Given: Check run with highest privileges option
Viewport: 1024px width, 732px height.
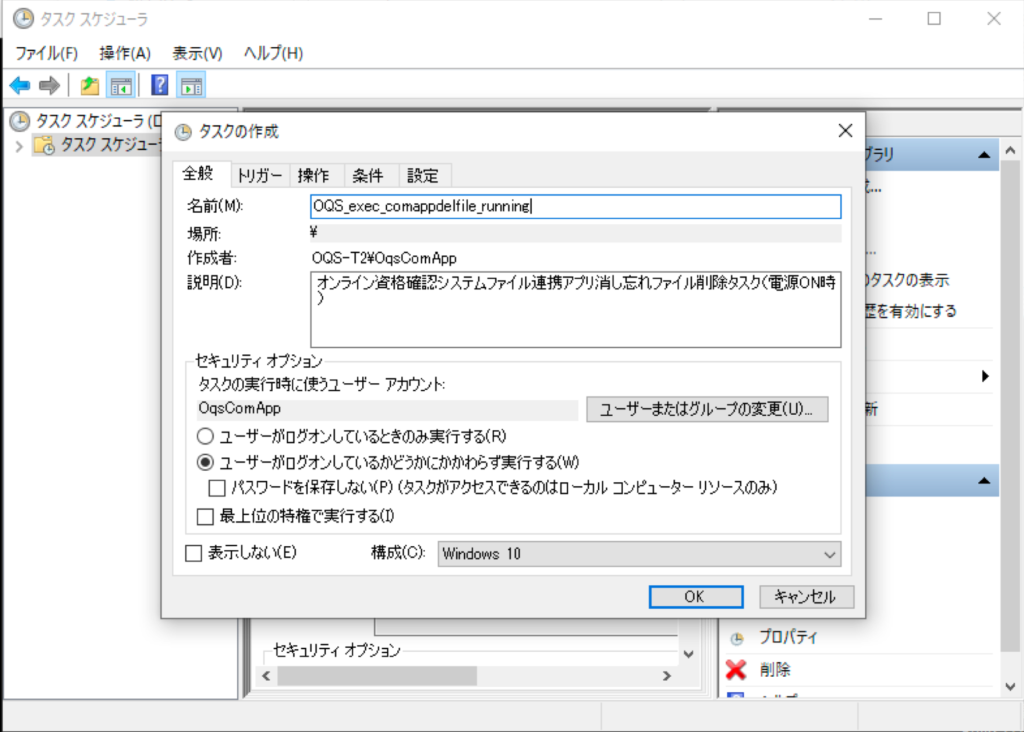Looking at the screenshot, I should pyautogui.click(x=206, y=517).
